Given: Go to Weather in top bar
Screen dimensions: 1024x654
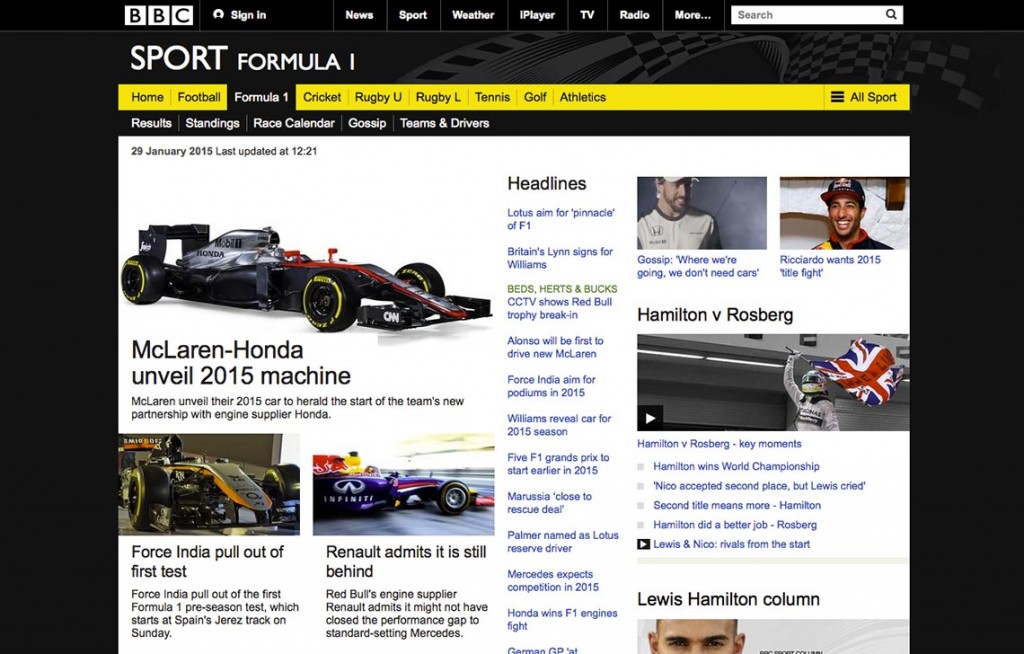Looking at the screenshot, I should [x=473, y=15].
